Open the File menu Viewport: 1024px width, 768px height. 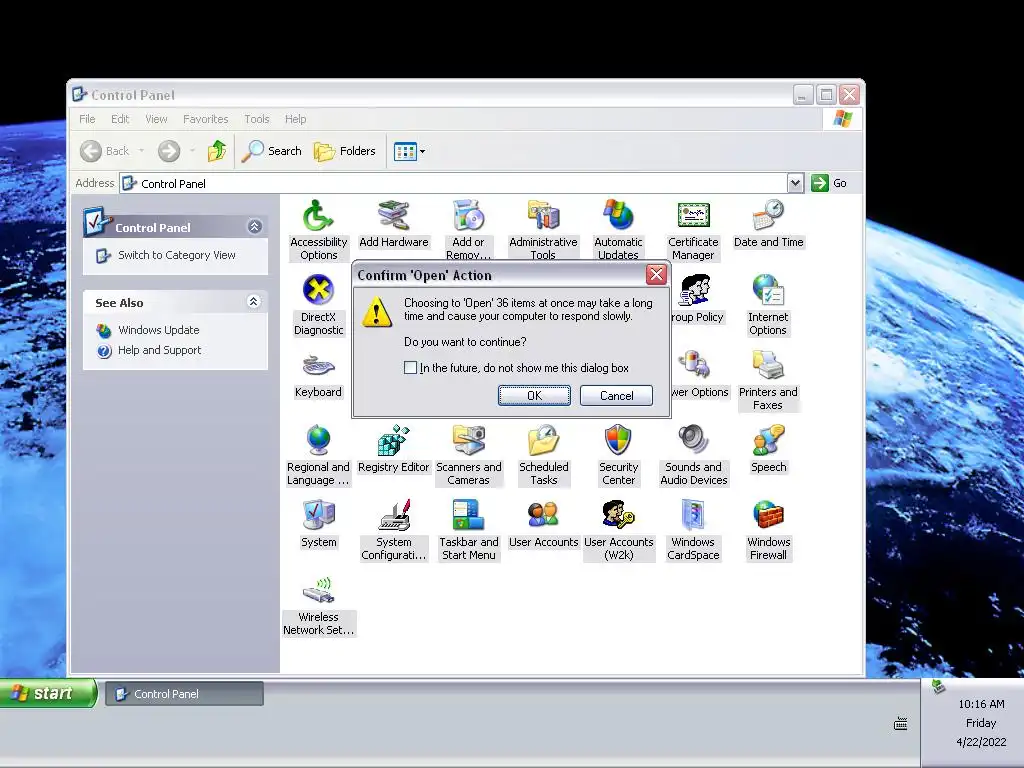click(87, 119)
